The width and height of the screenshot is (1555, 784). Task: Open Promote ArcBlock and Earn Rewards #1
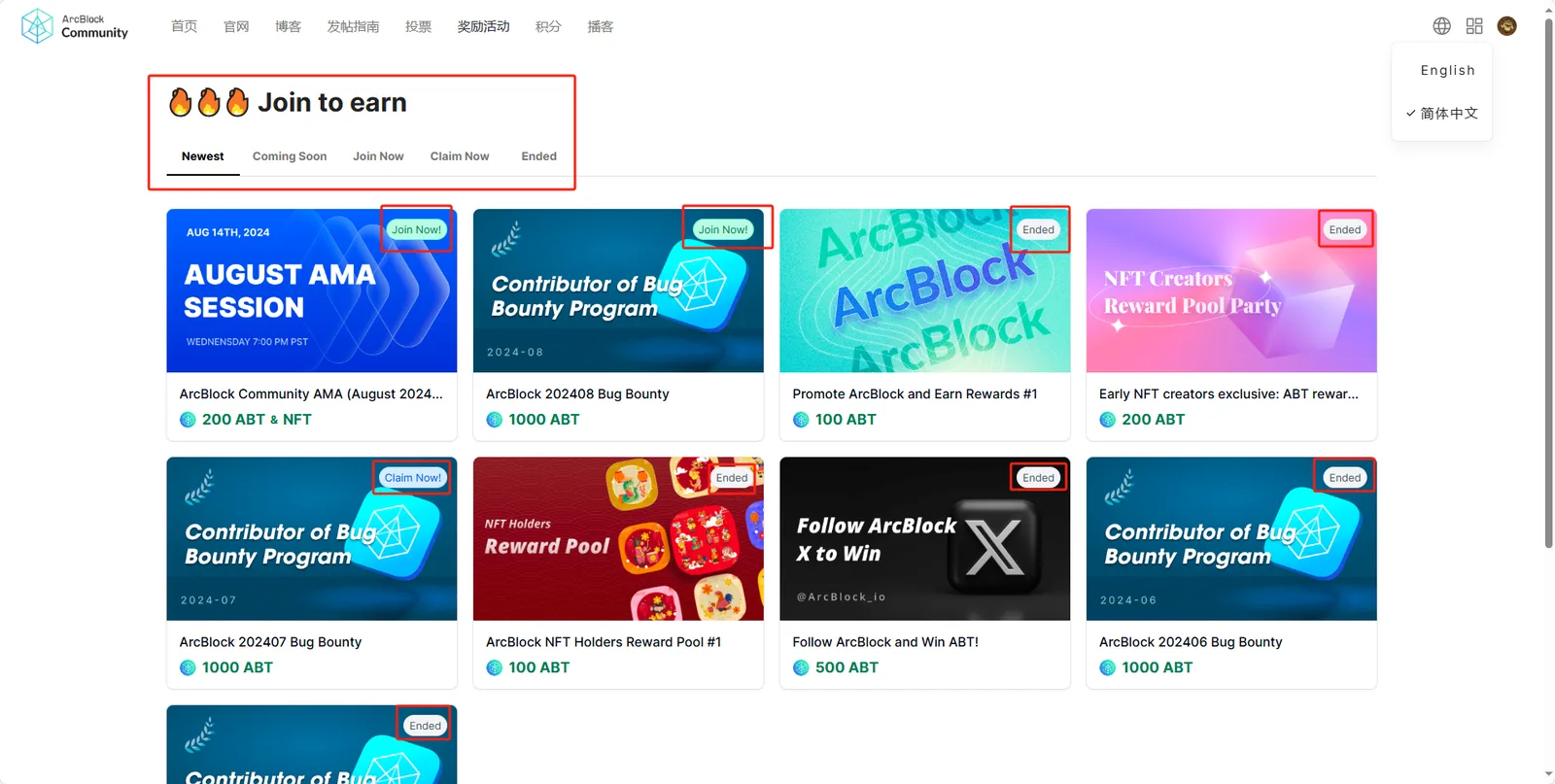pyautogui.click(x=915, y=394)
